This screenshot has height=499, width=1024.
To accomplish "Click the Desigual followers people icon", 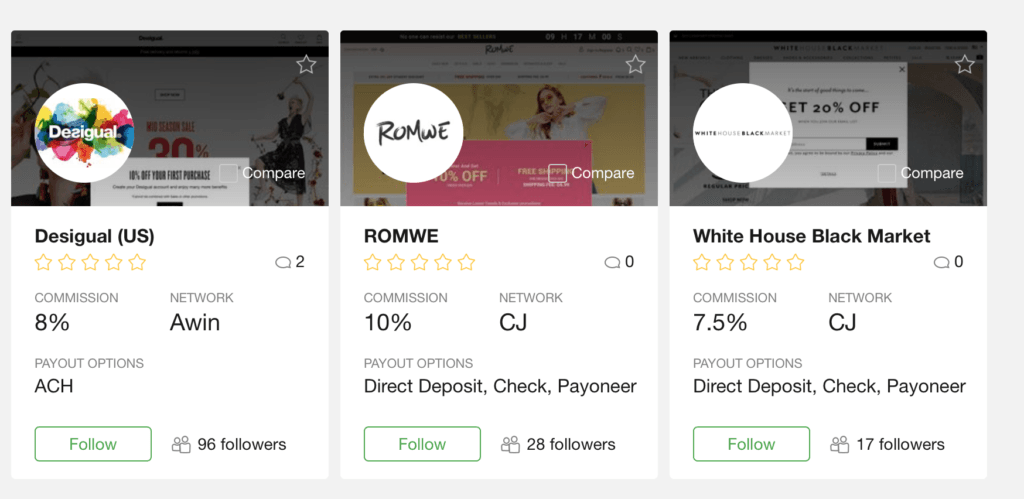I will coord(181,445).
